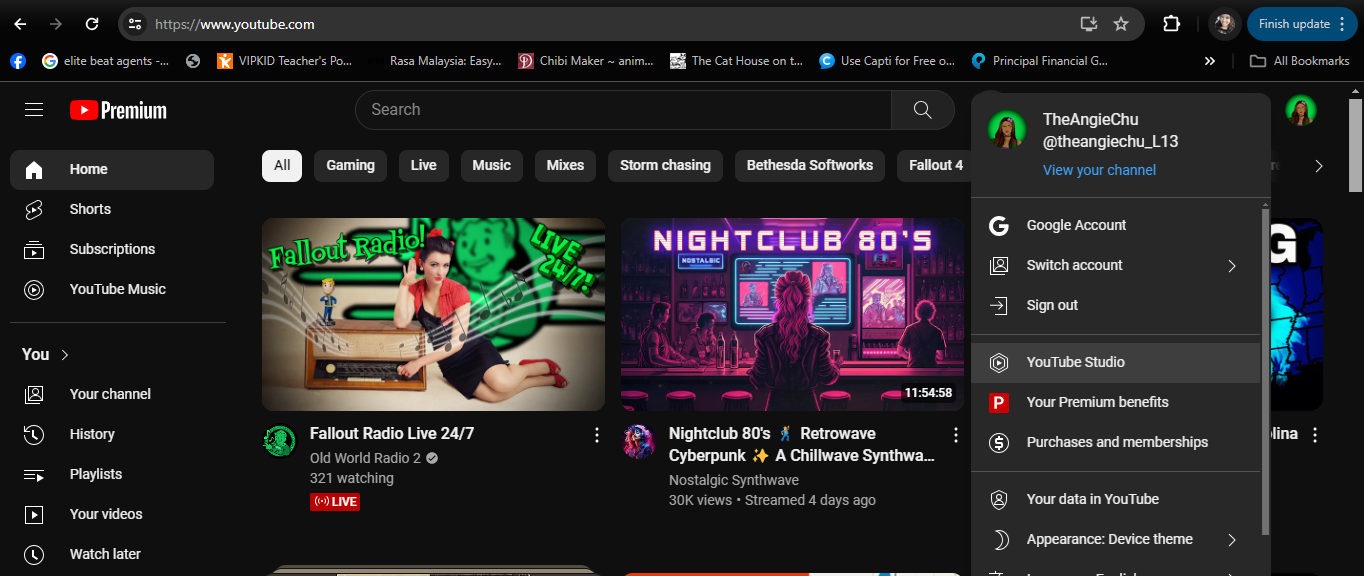Open the Nightclub 80's Retrowave title link
1364x576 pixels.
coord(802,445)
